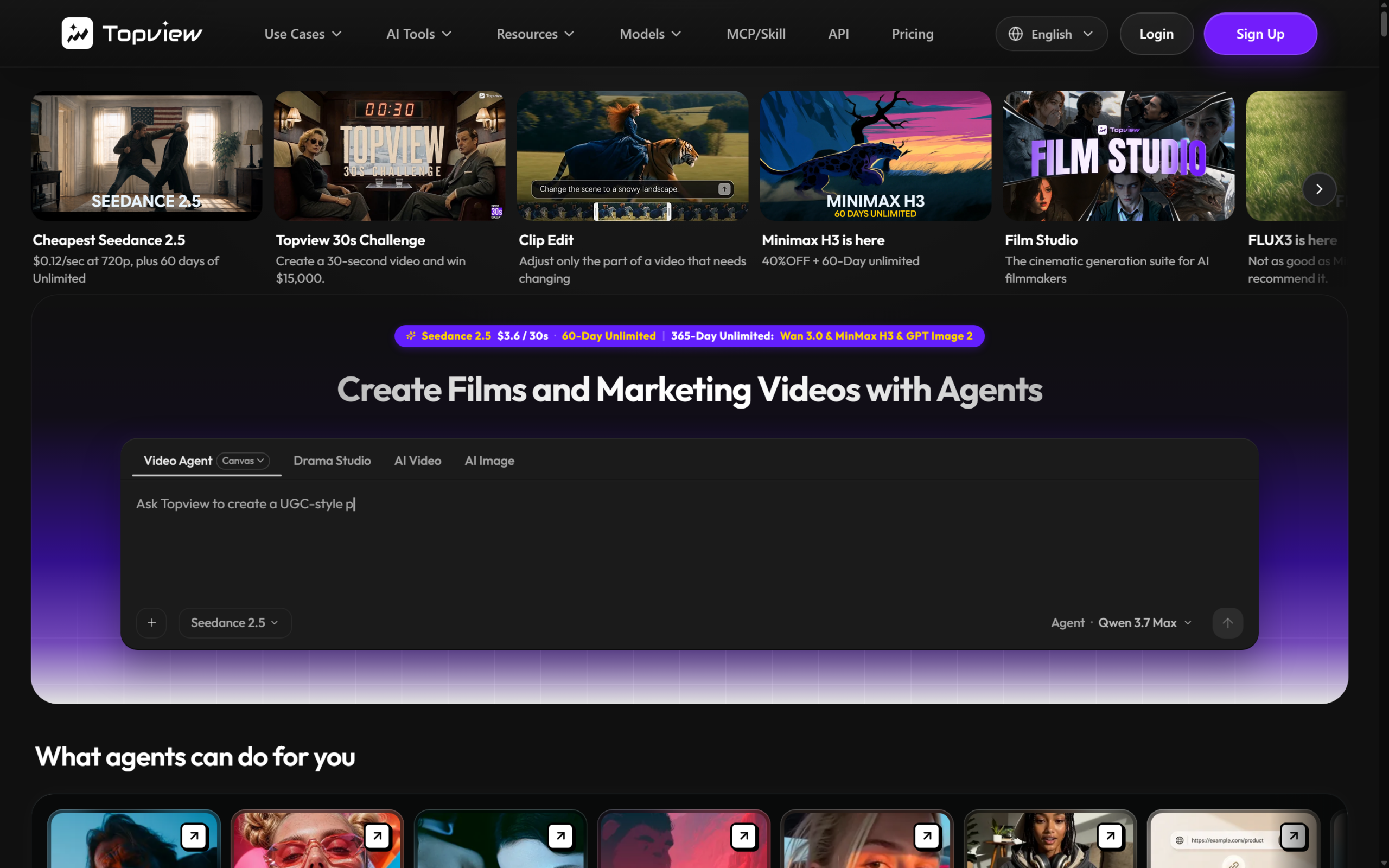Image resolution: width=1389 pixels, height=868 pixels.
Task: Open the Seedance 2.5 fight scene thumbnail
Action: [146, 156]
